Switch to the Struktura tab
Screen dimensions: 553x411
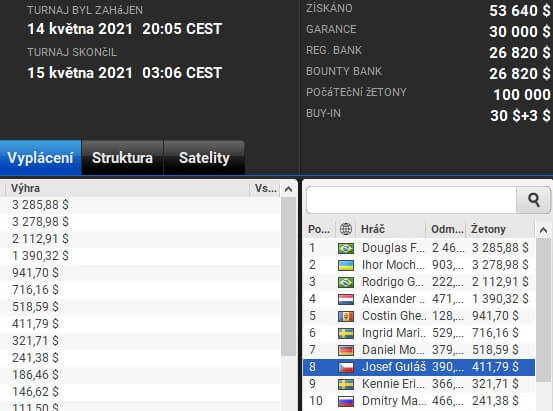coord(122,158)
